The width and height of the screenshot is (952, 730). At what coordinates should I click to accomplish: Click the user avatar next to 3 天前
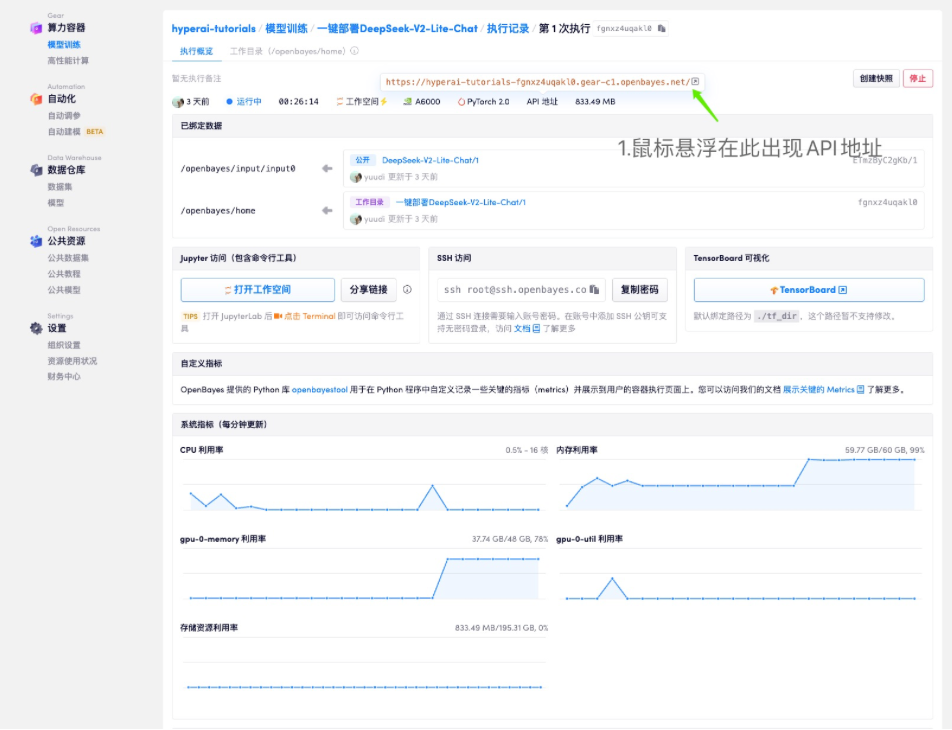(178, 102)
